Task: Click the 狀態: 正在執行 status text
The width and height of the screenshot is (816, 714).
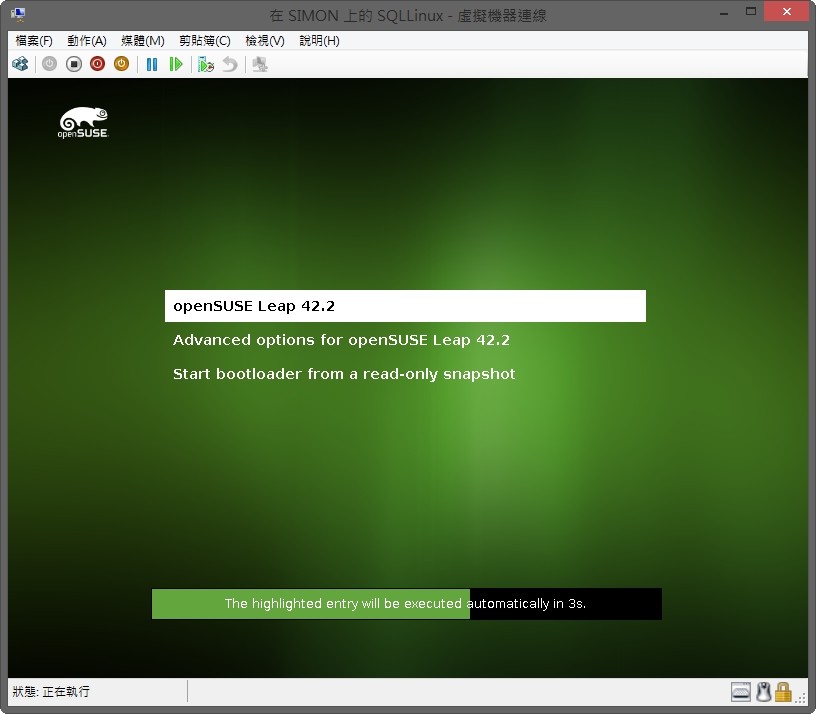Action: 51,691
